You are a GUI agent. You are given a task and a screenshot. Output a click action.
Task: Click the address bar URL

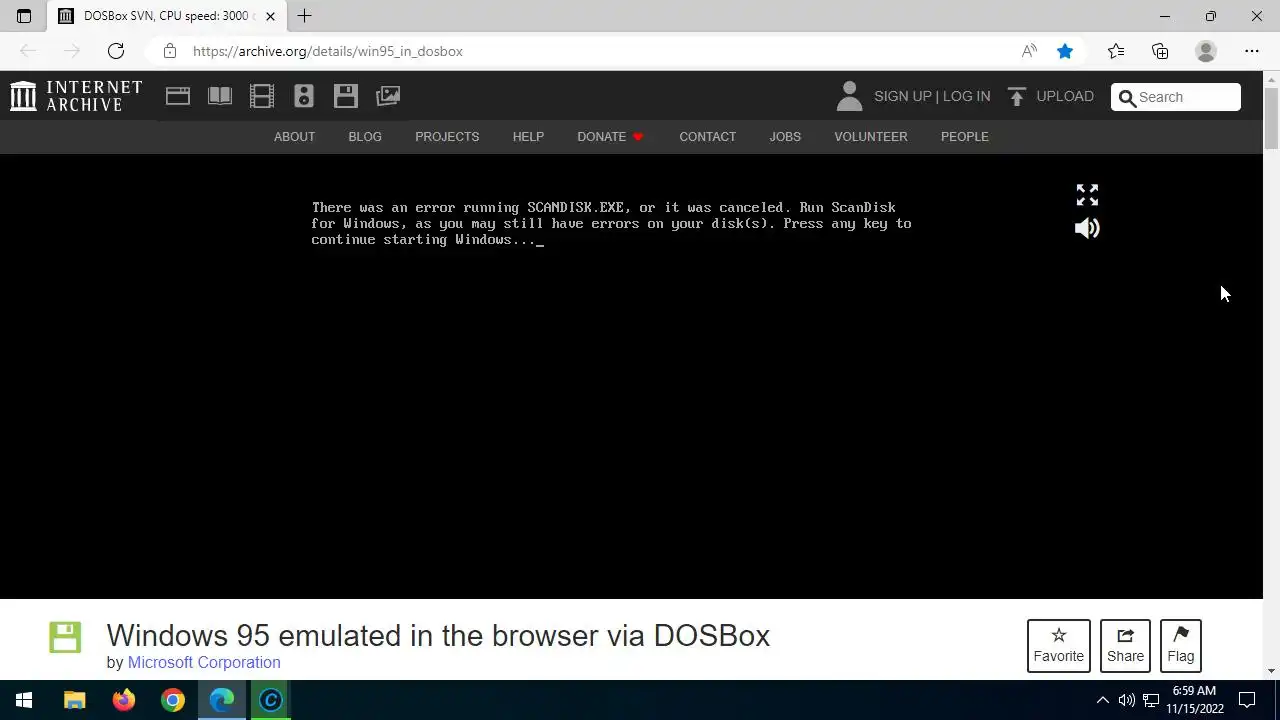coord(328,51)
